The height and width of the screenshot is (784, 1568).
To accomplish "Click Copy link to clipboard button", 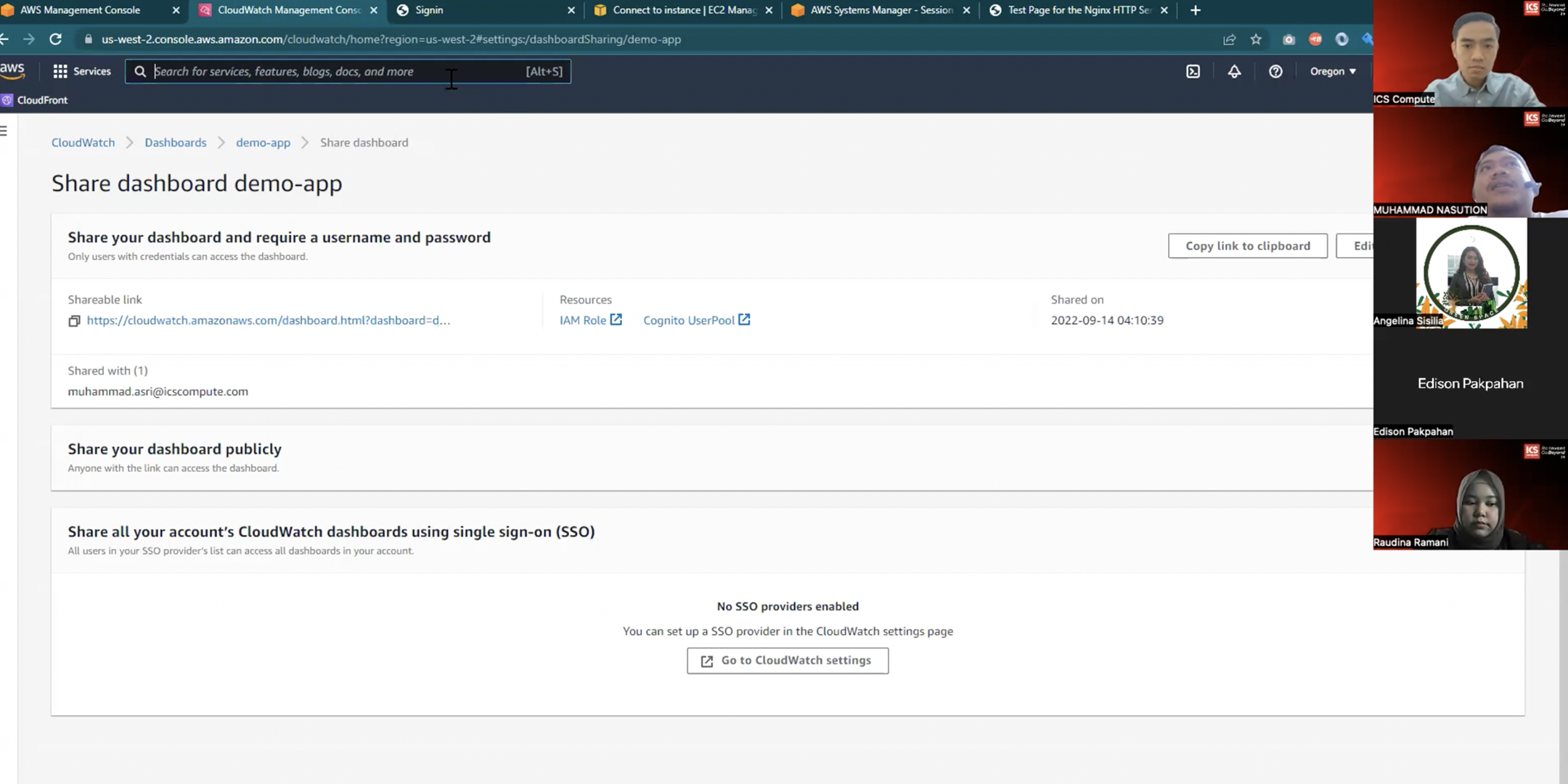I will (x=1248, y=245).
